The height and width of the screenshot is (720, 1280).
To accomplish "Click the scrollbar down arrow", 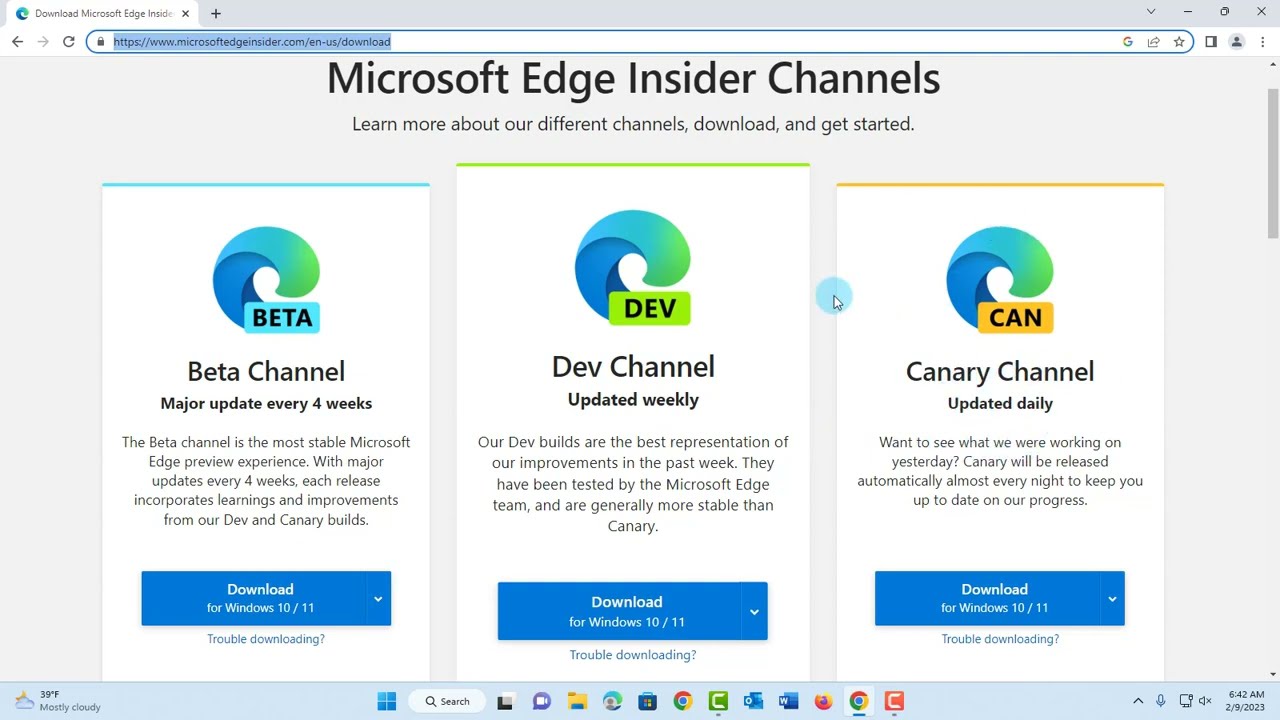I will pyautogui.click(x=1272, y=674).
